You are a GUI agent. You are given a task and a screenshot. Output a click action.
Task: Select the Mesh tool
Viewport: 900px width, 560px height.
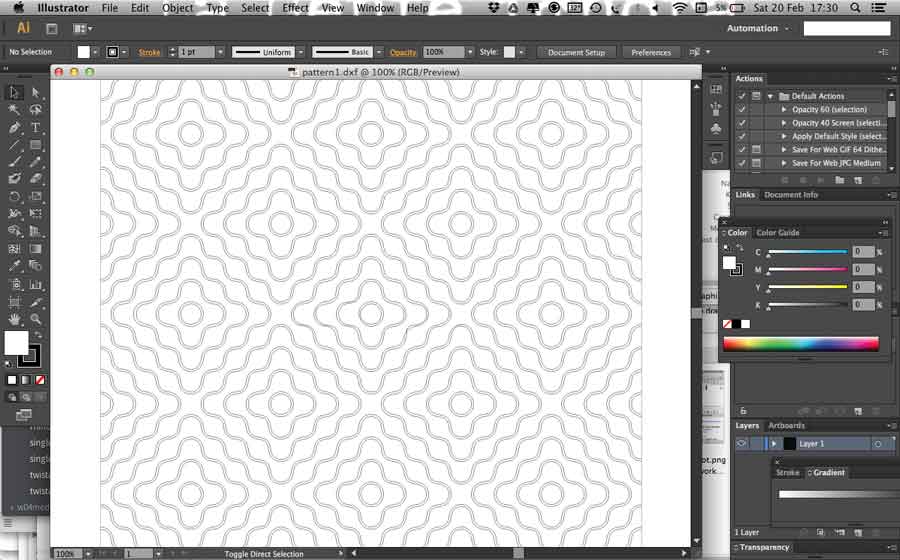tap(14, 248)
